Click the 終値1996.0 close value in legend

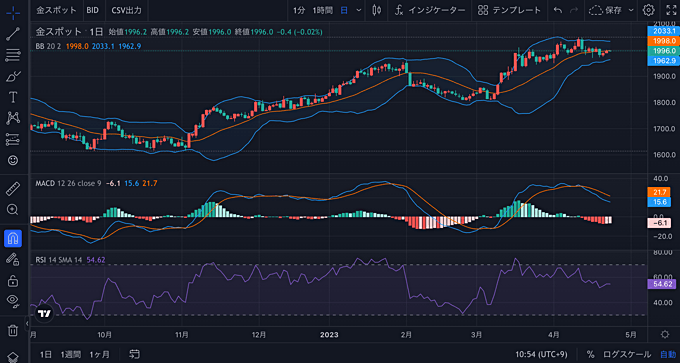[x=254, y=32]
